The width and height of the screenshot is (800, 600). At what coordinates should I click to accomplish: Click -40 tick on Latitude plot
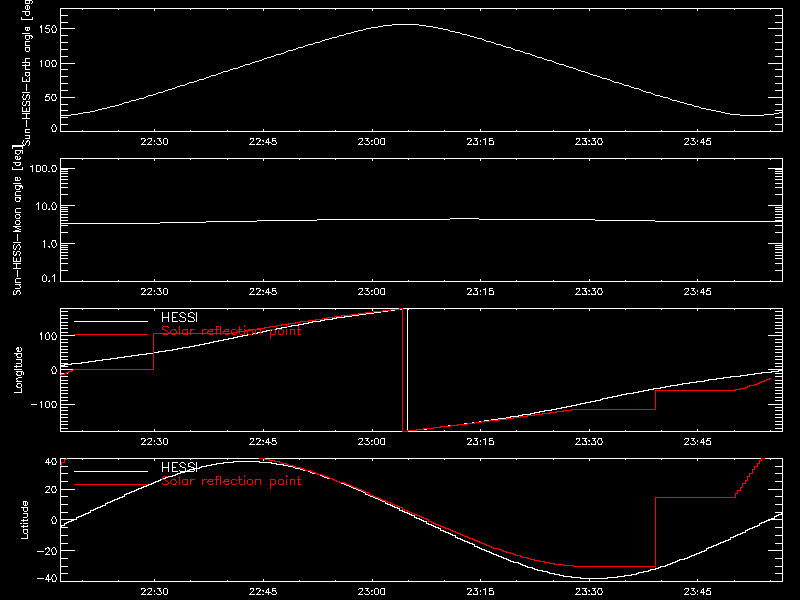(47, 578)
